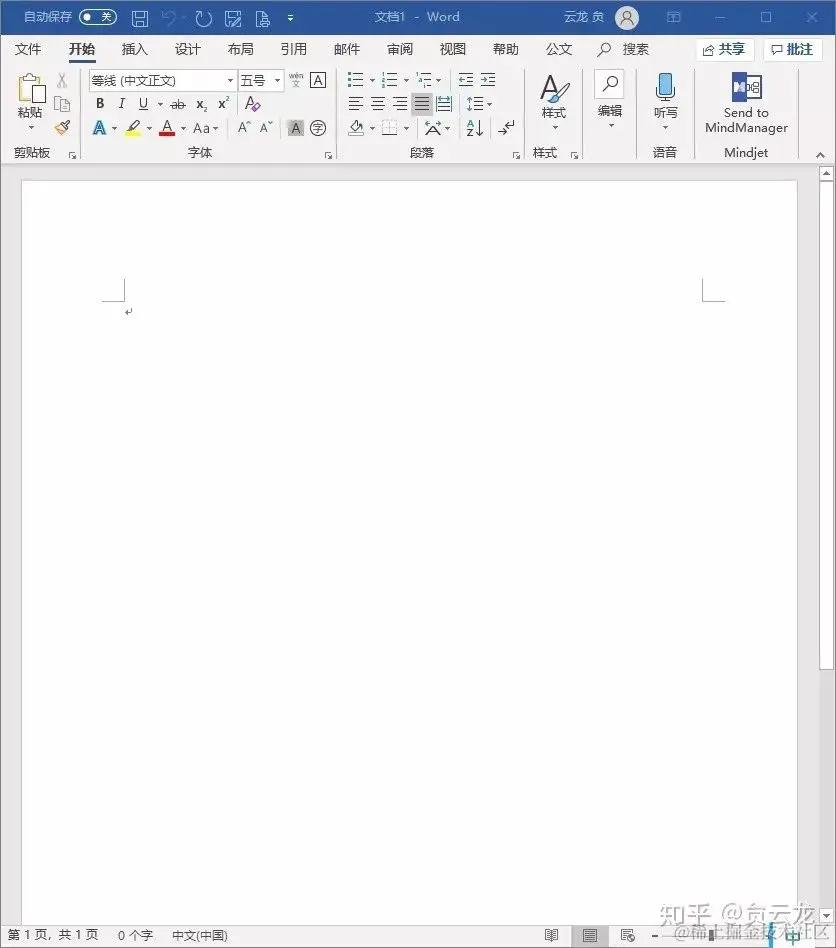Click the Redo arrow icon
This screenshot has width=836, height=948.
point(203,18)
